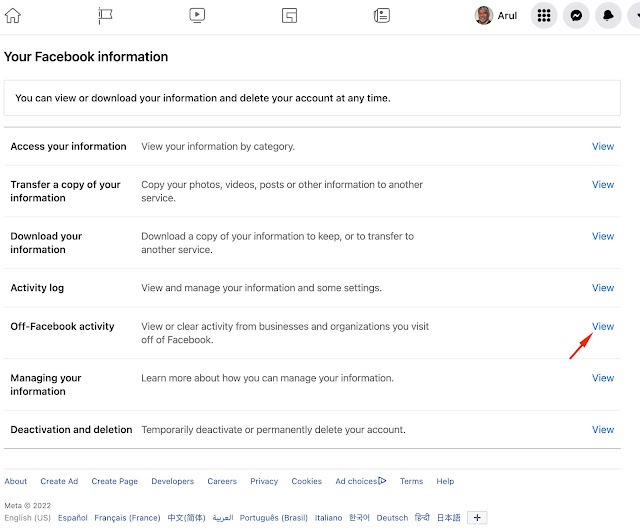This screenshot has height=531, width=640.
Task: Click the 'Off-Facebook activity' row title
Action: (62, 327)
